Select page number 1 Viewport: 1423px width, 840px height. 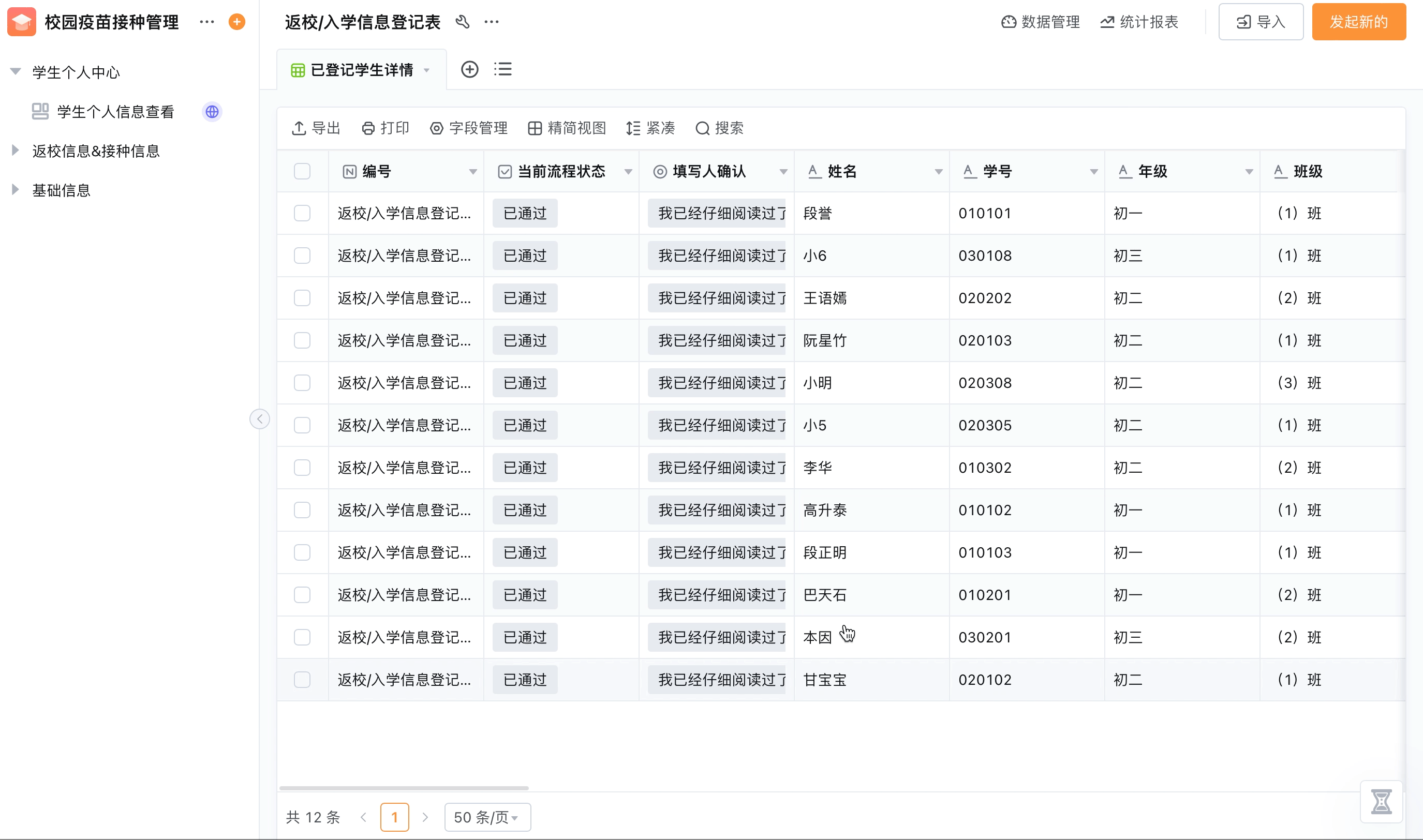[x=395, y=817]
